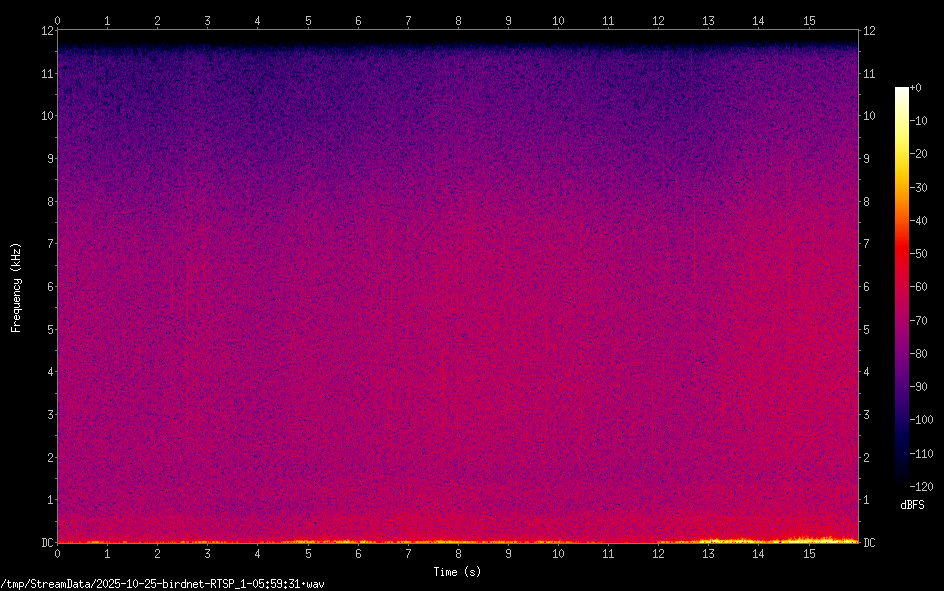Click the DC label on right frequency axis

[869, 543]
